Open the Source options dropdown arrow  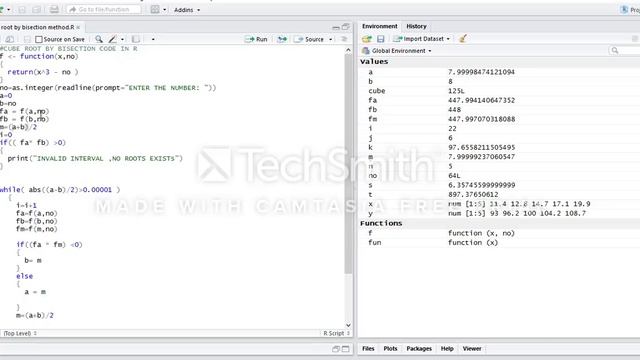click(x=331, y=40)
